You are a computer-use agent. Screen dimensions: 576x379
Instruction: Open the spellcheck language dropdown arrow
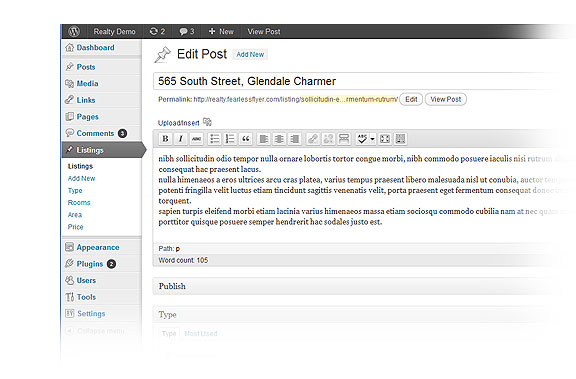(372, 139)
